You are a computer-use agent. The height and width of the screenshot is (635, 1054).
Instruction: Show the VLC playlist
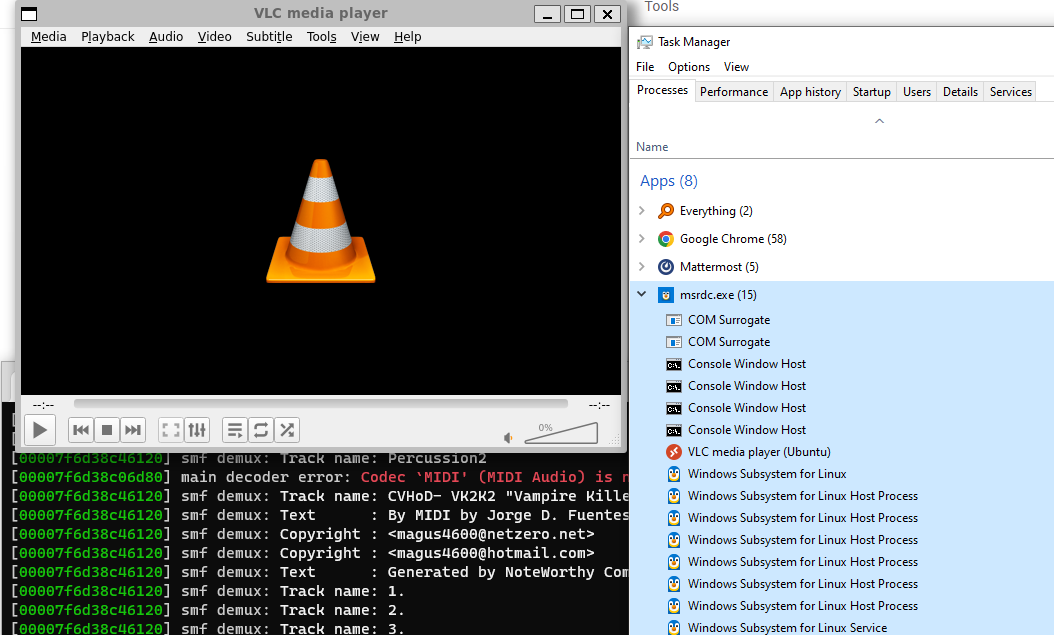[x=235, y=430]
